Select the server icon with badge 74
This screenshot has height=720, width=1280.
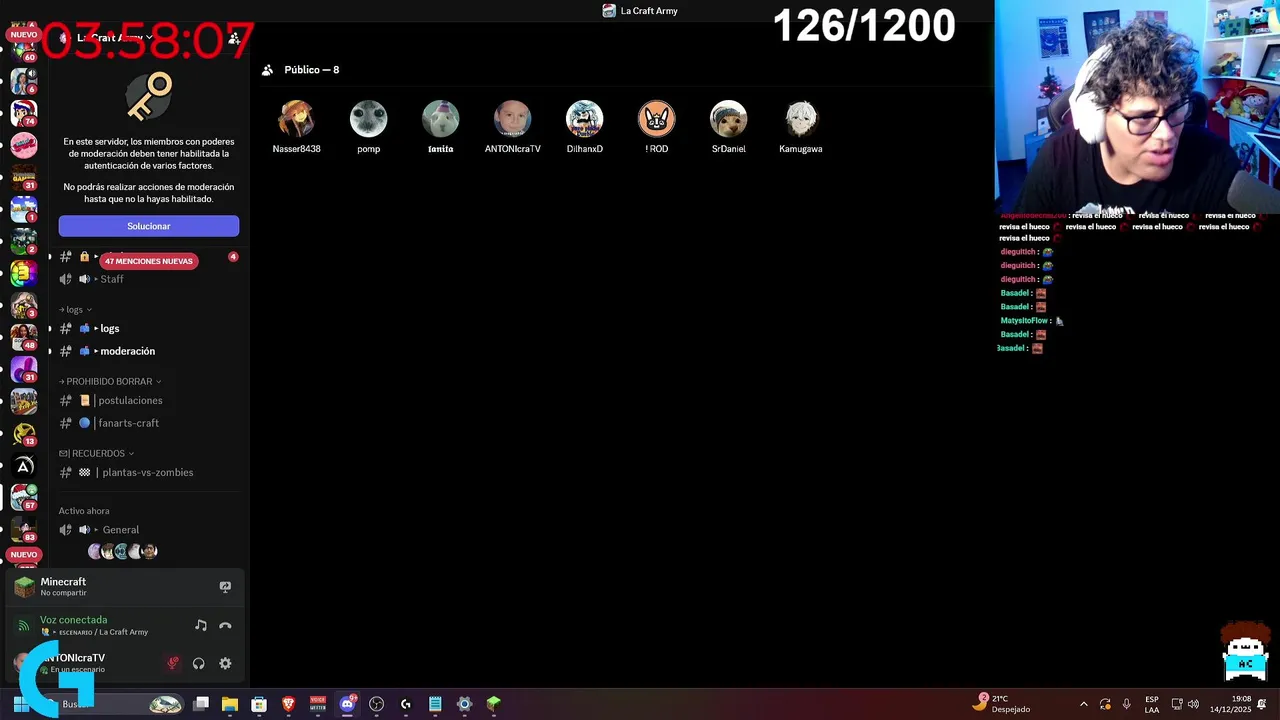click(24, 113)
